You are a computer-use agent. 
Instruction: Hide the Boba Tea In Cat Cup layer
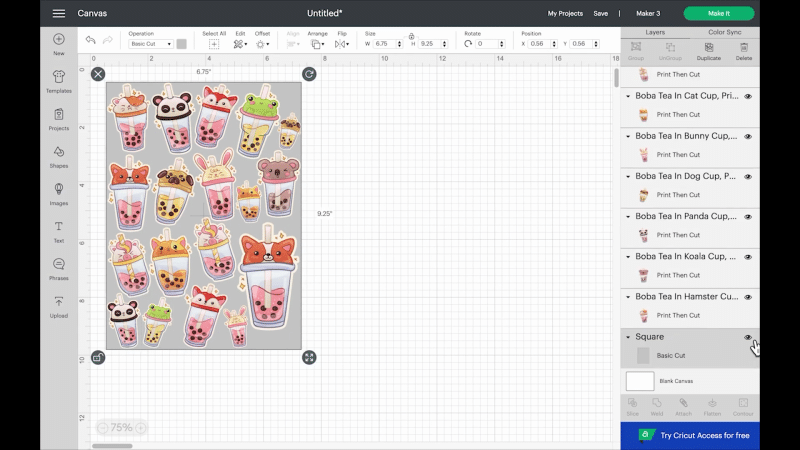pyautogui.click(x=748, y=96)
